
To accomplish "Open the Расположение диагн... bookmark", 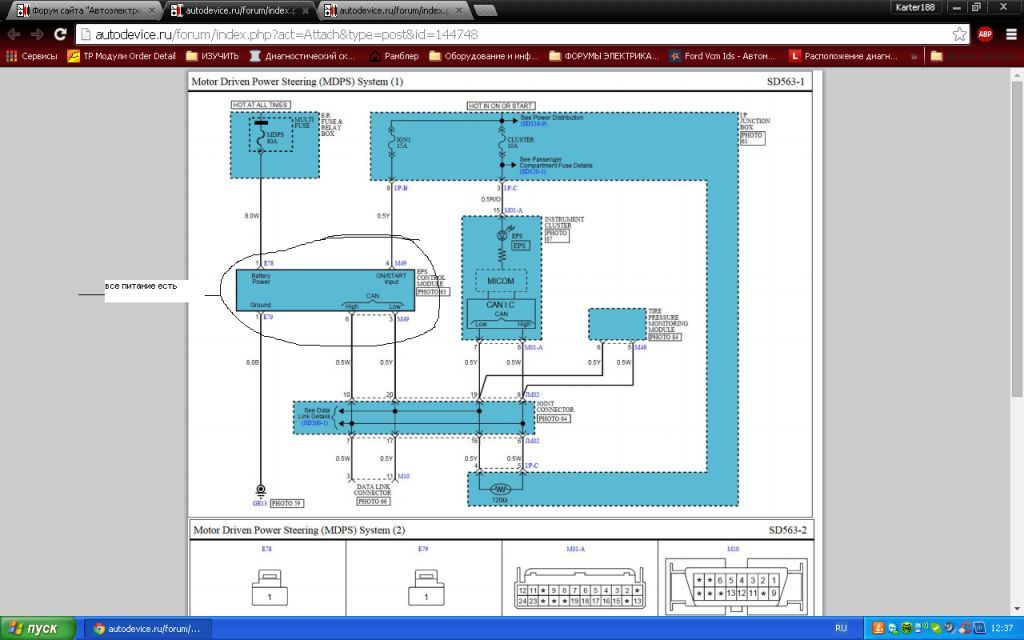I will tap(843, 56).
